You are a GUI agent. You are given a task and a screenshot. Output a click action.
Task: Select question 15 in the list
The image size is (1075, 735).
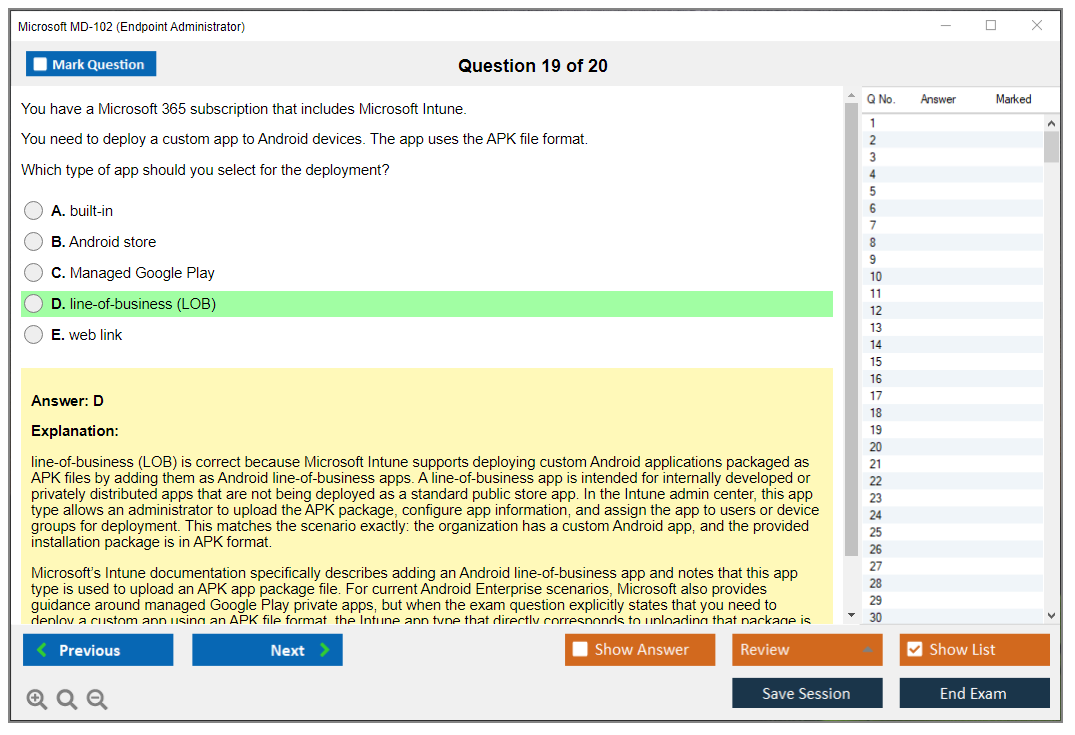pos(953,361)
